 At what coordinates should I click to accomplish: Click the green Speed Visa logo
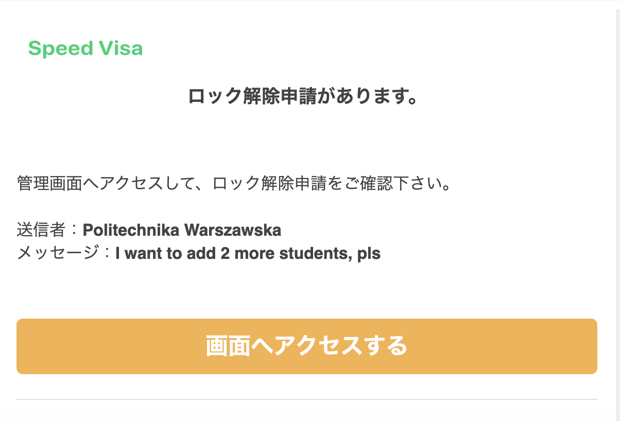coord(85,49)
